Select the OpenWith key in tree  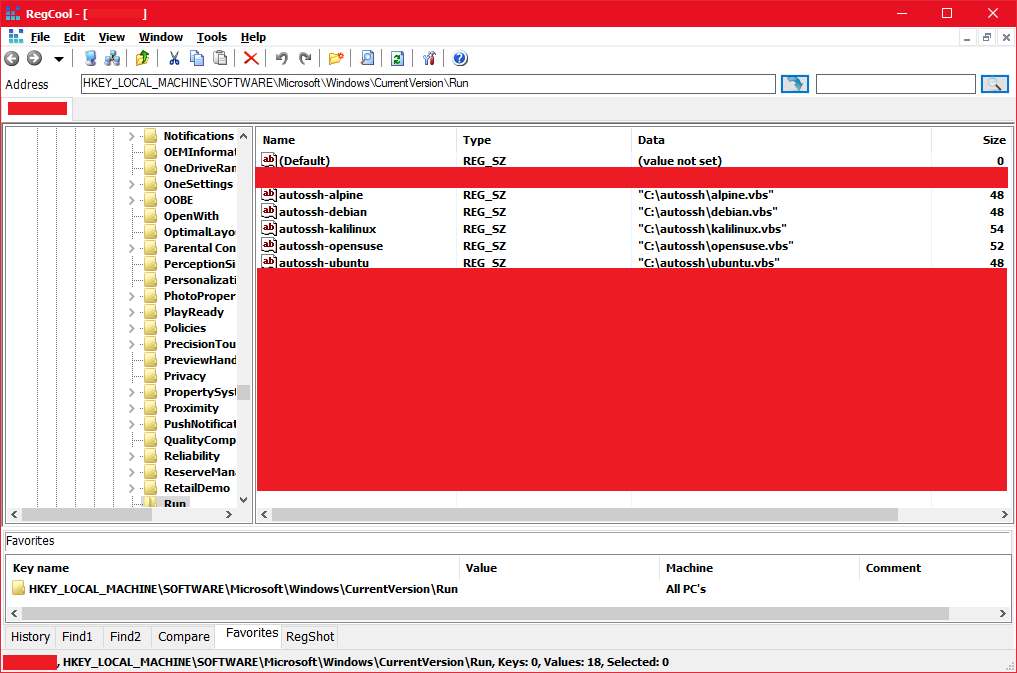tap(191, 216)
